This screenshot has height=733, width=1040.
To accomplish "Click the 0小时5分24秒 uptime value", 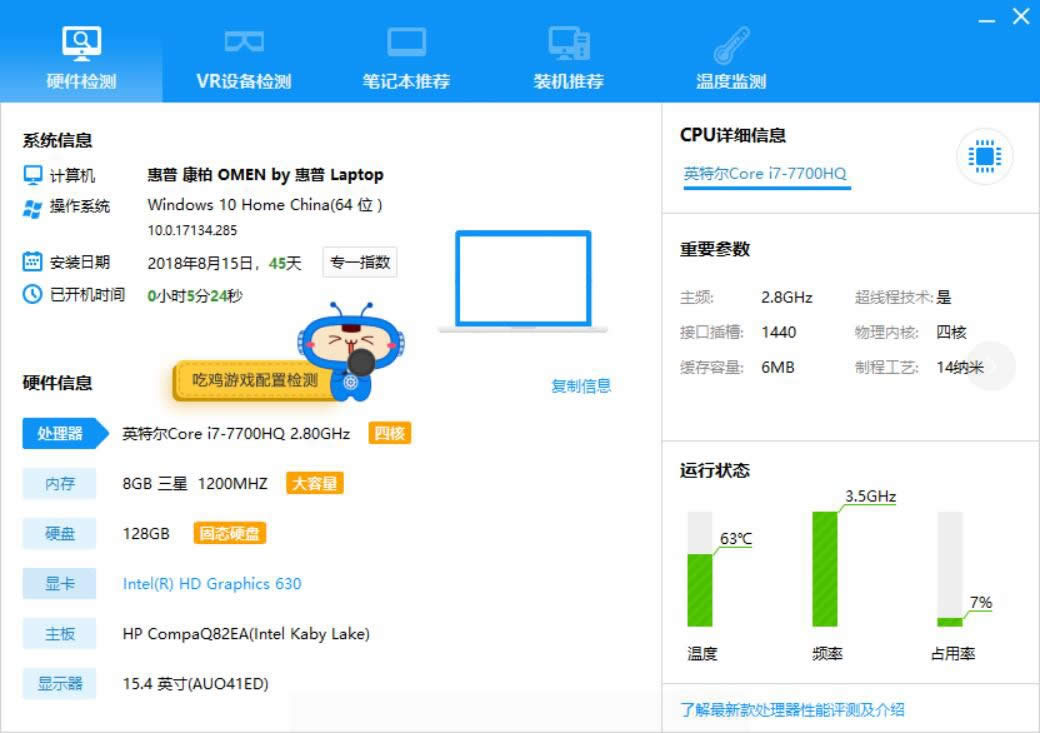I will pos(195,296).
